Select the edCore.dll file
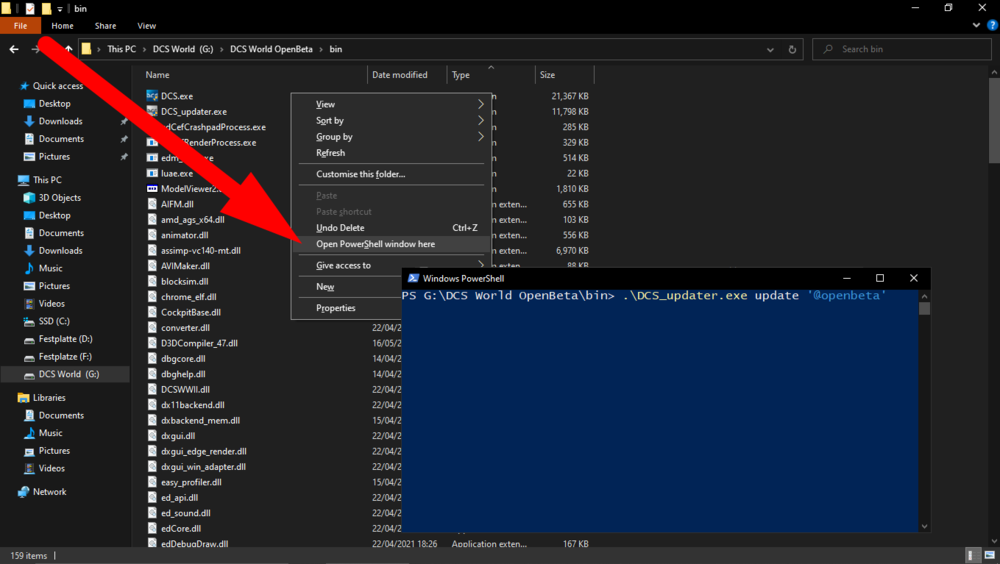Screen dimensions: 1000x564 180,528
